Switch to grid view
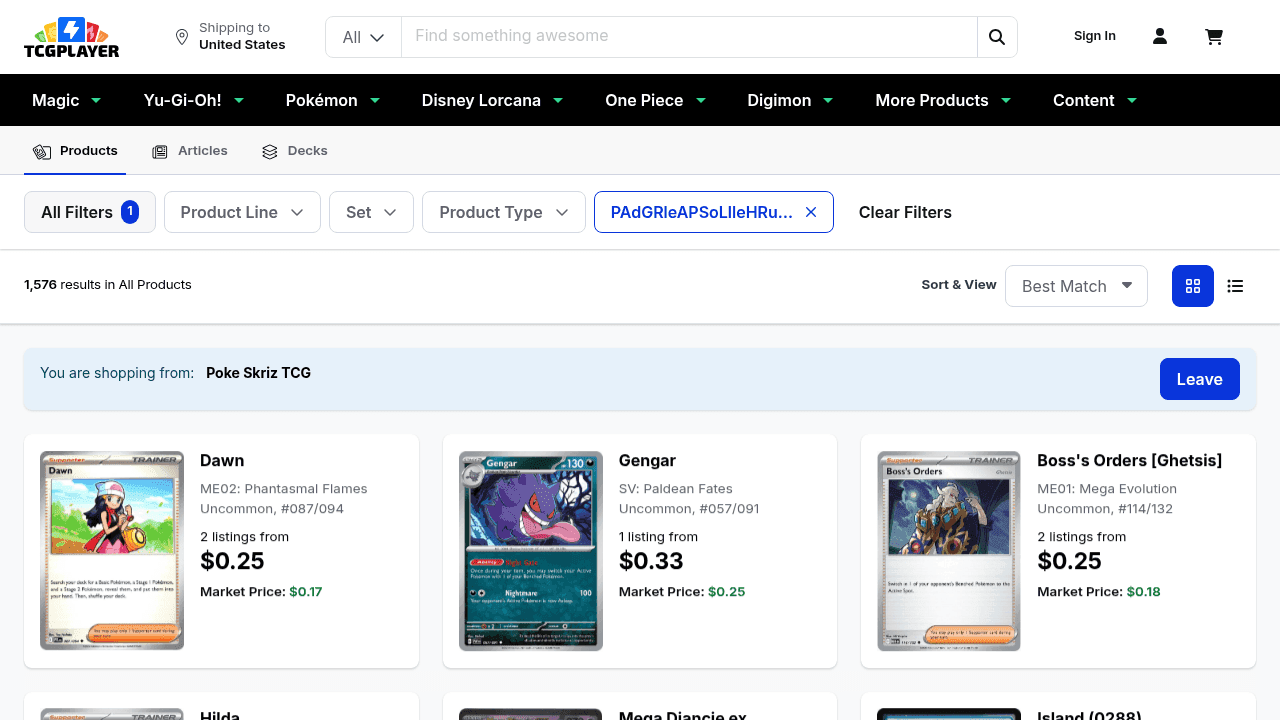The width and height of the screenshot is (1280, 720). (1192, 286)
